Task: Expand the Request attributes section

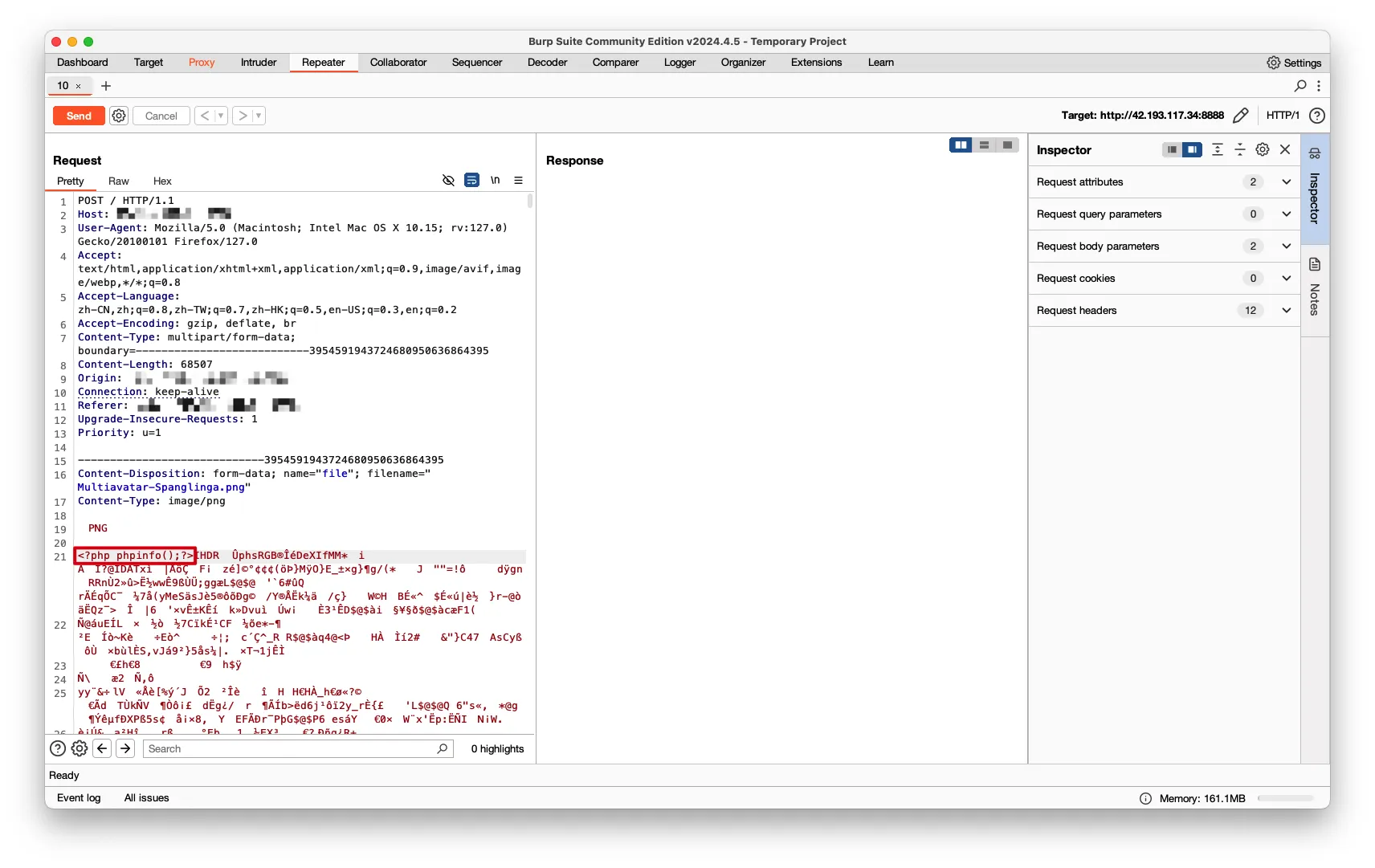Action: pyautogui.click(x=1286, y=182)
